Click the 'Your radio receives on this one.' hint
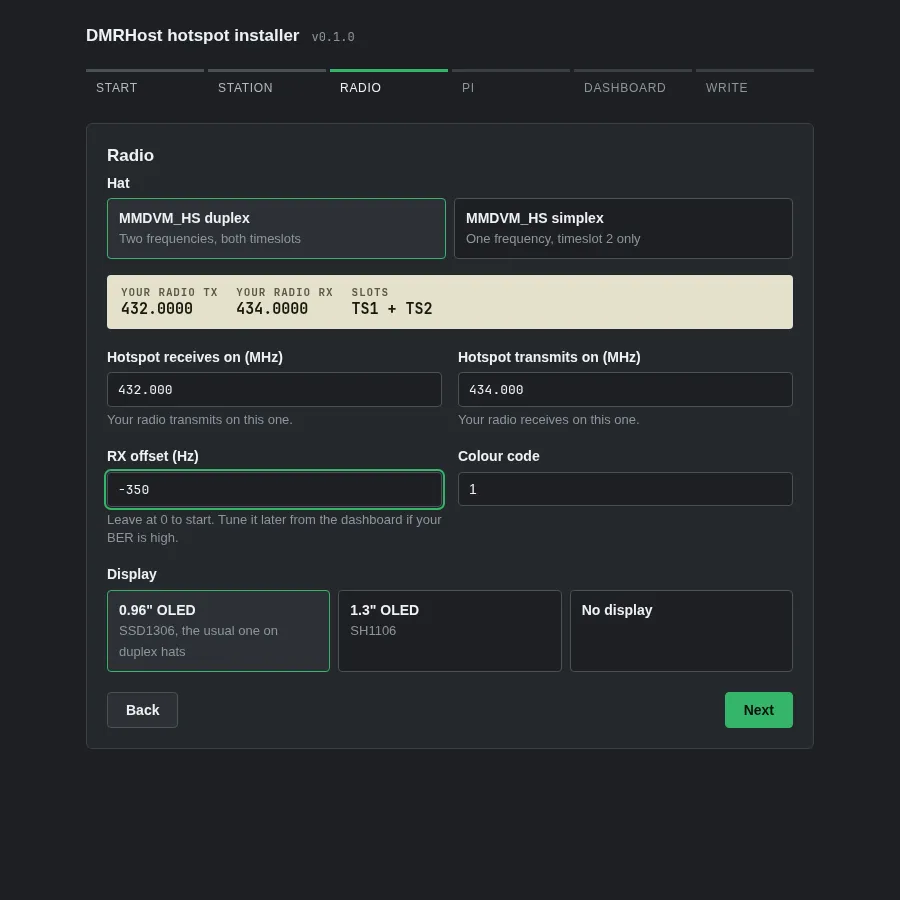900x900 pixels. point(549,420)
